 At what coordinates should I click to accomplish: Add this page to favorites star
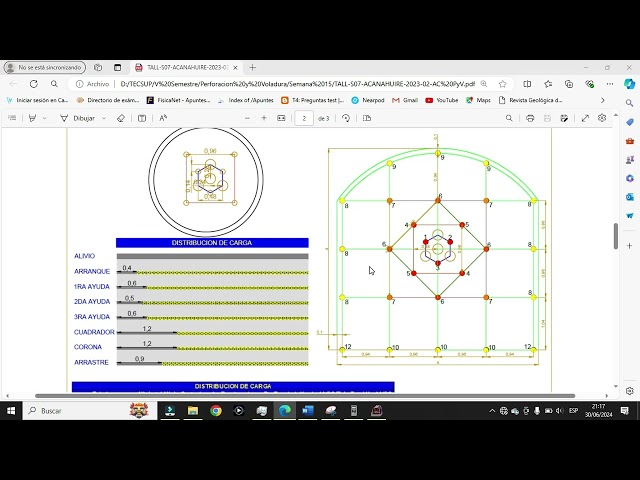tap(502, 84)
